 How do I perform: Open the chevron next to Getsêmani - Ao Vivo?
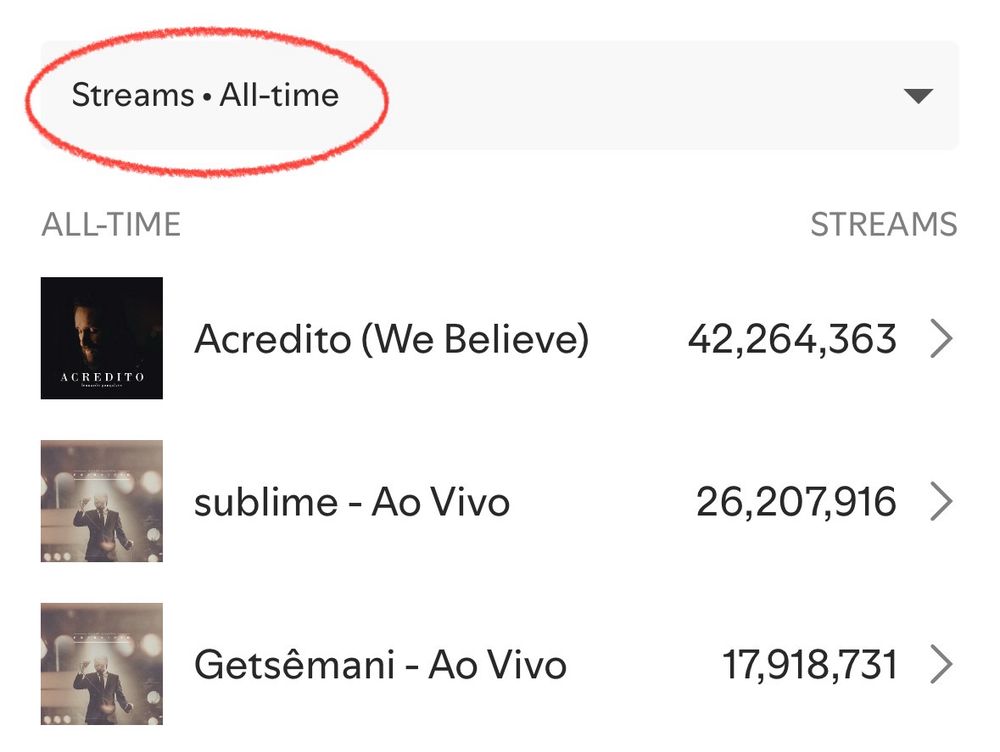pos(941,664)
